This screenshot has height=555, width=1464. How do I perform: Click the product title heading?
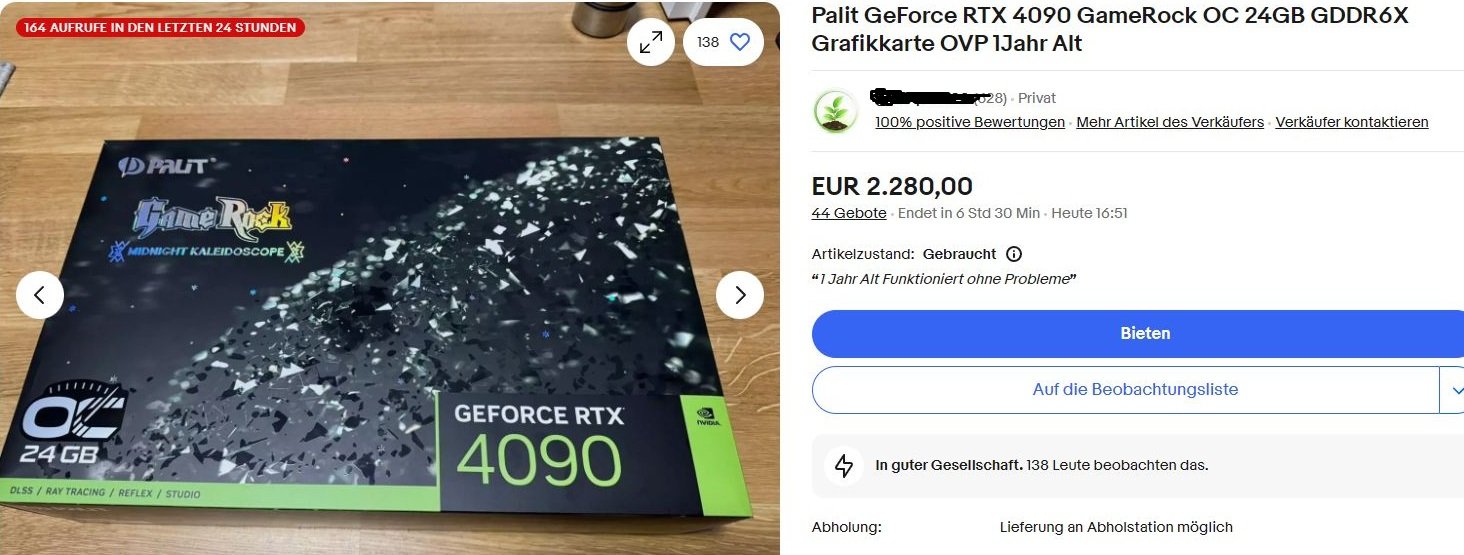tap(1110, 30)
